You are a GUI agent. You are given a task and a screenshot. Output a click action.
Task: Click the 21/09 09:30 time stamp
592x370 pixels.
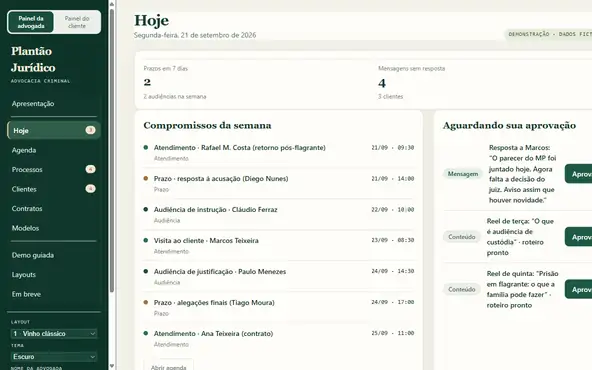coord(393,148)
